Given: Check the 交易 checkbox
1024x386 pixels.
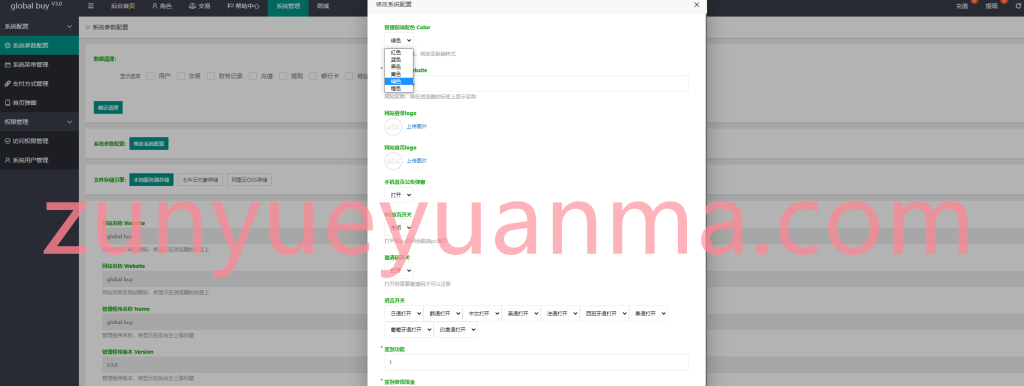Looking at the screenshot, I should click(181, 76).
